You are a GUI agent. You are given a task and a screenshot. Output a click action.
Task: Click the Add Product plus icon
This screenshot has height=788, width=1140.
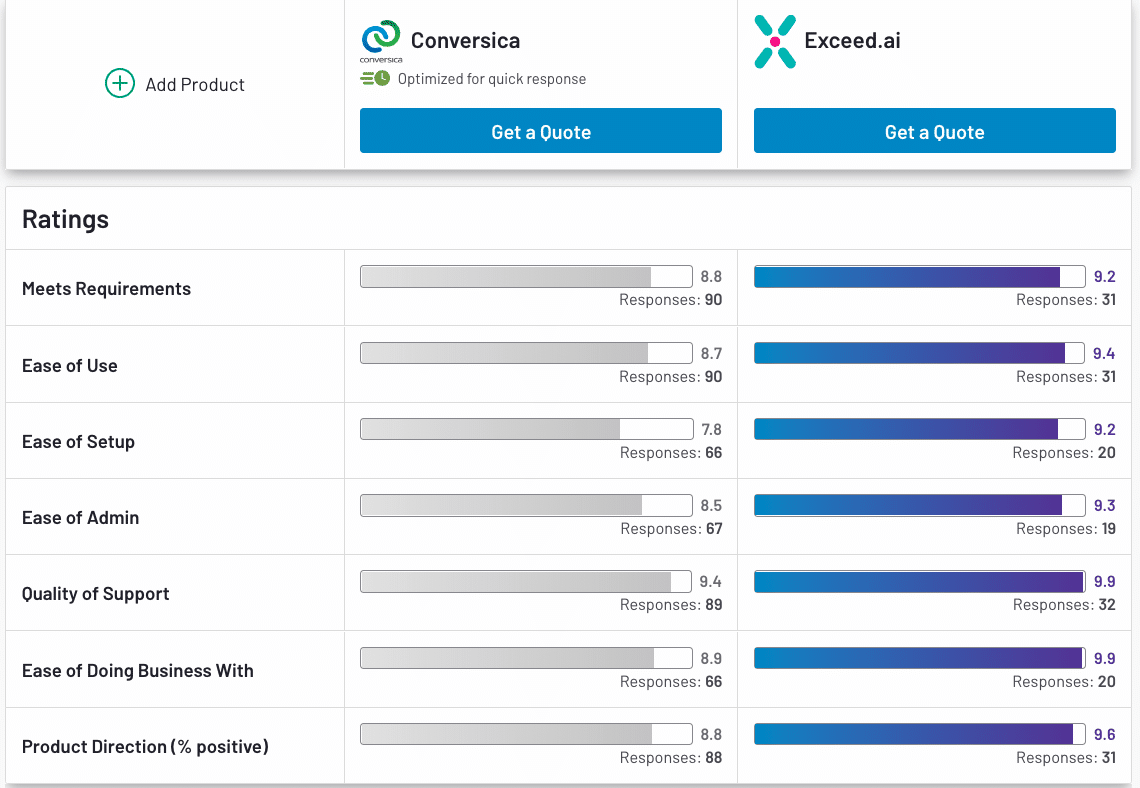(x=120, y=84)
